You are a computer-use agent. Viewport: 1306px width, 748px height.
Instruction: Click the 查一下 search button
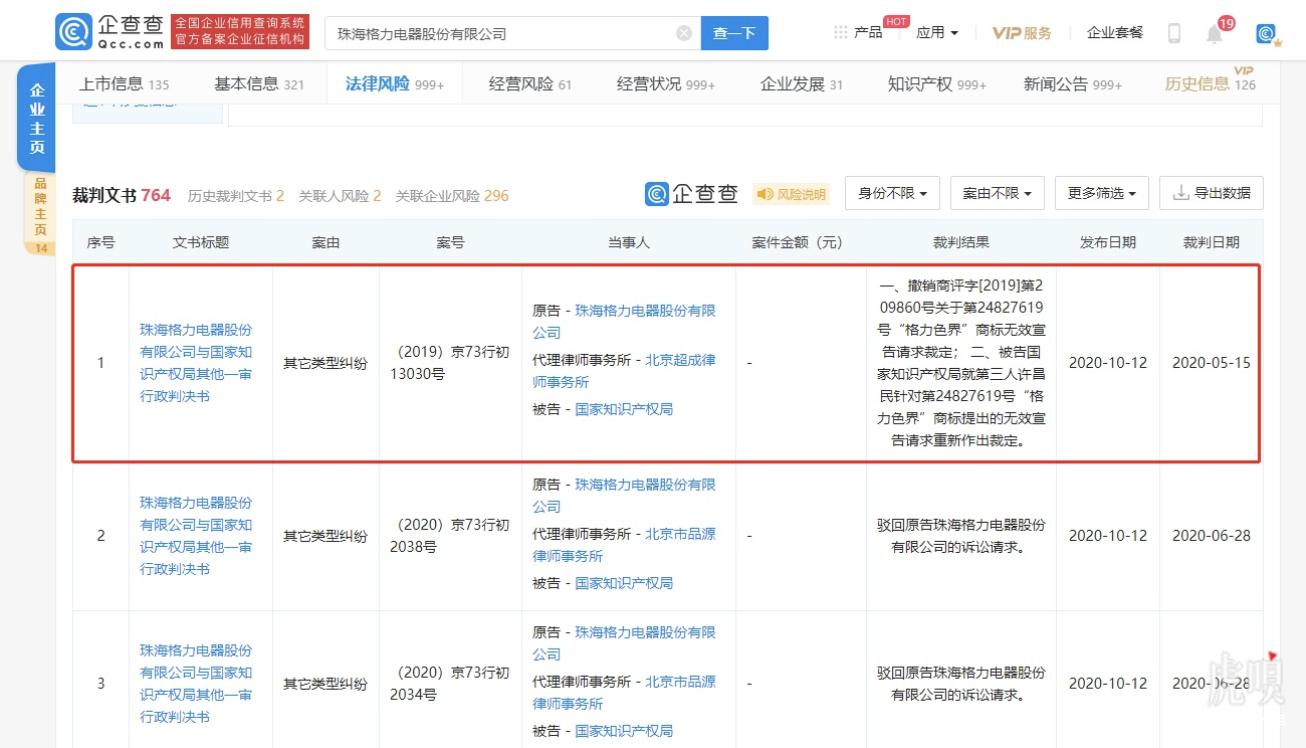(734, 33)
